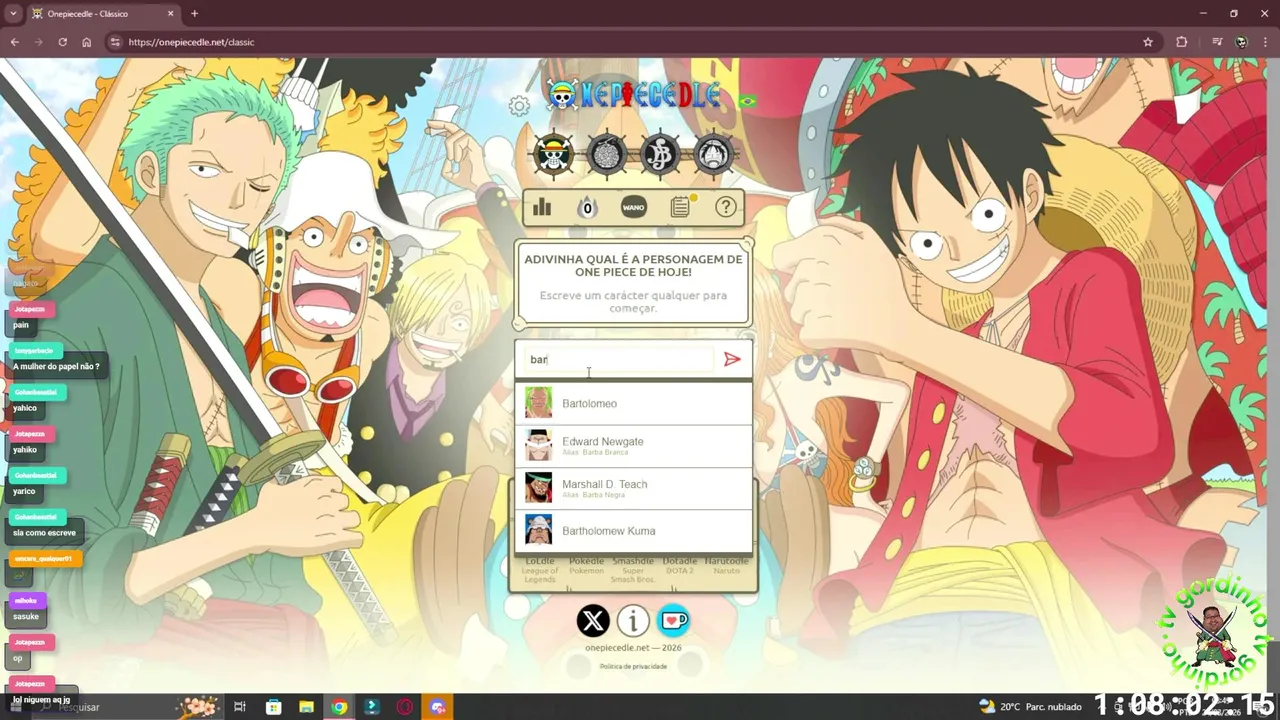Open the patch notes icon with yellow dot
Image resolution: width=1280 pixels, height=720 pixels.
click(x=681, y=206)
